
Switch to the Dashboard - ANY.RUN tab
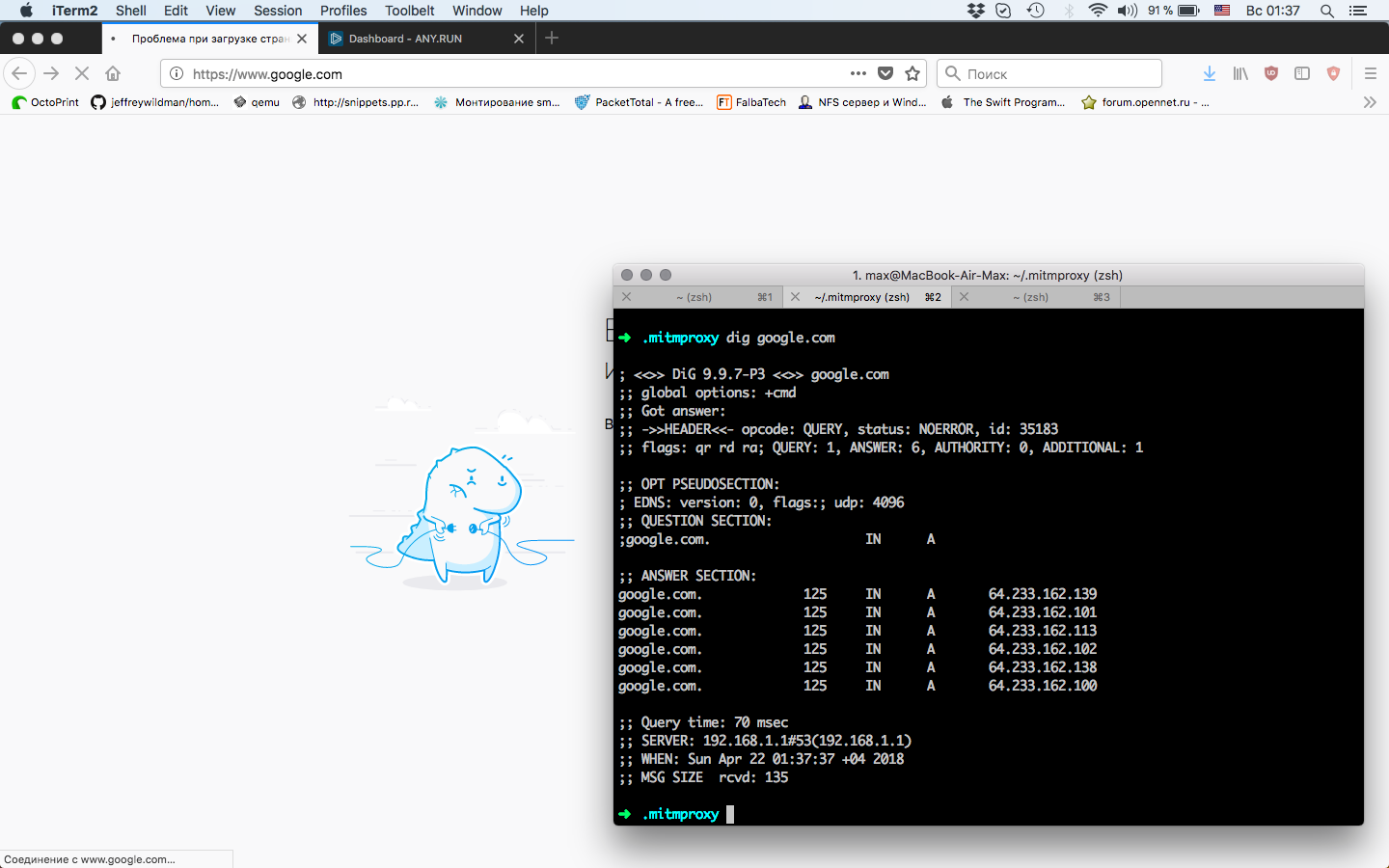[426, 39]
